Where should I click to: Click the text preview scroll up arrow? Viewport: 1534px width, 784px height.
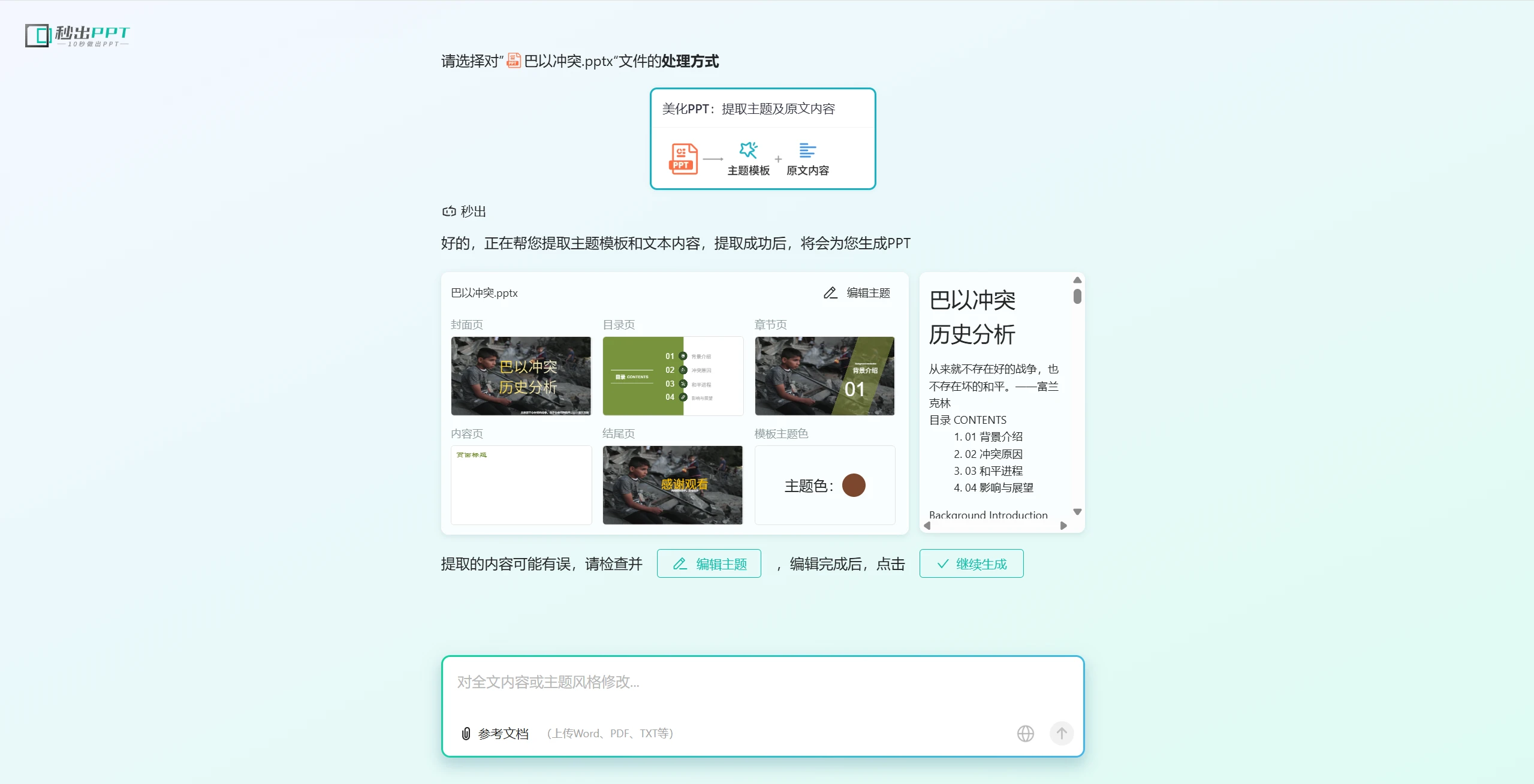click(x=1077, y=280)
